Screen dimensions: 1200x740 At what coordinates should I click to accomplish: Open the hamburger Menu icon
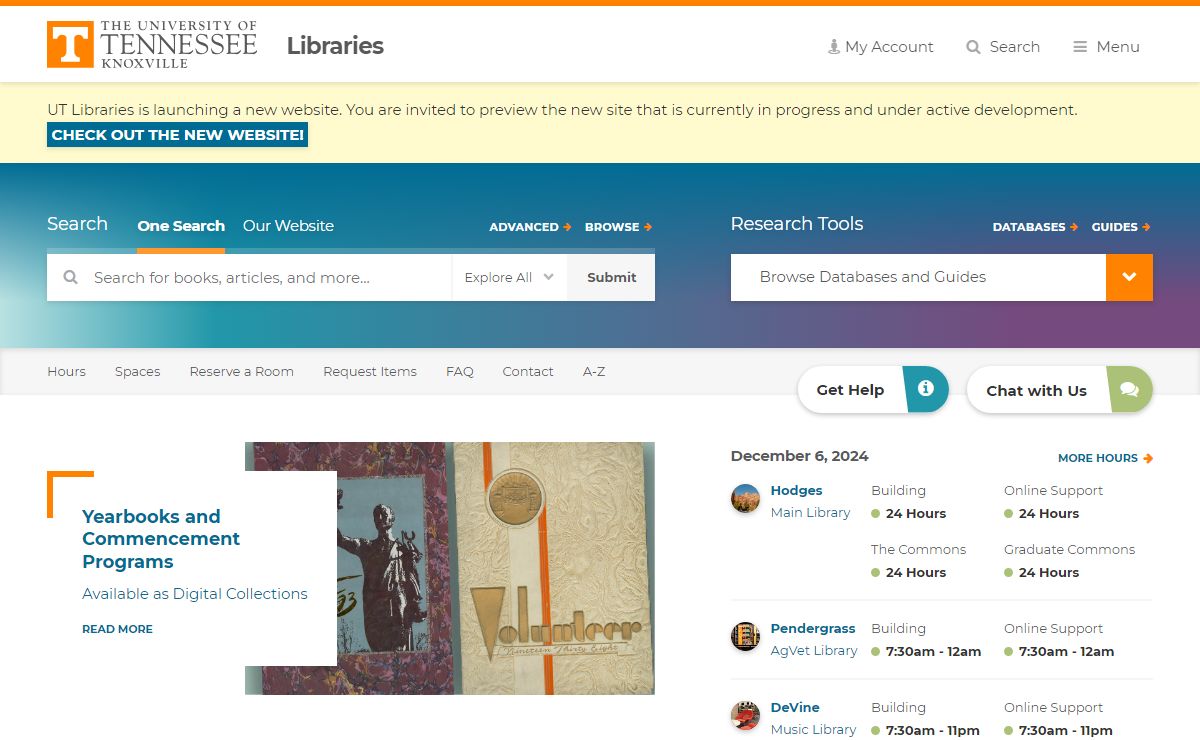1080,47
